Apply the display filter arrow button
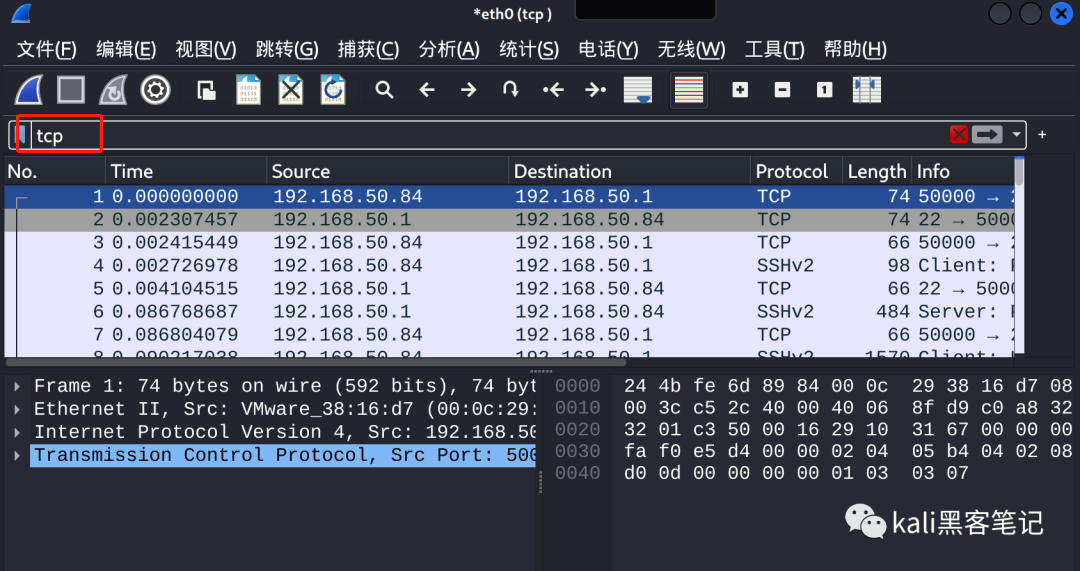This screenshot has height=571, width=1080. (x=987, y=135)
